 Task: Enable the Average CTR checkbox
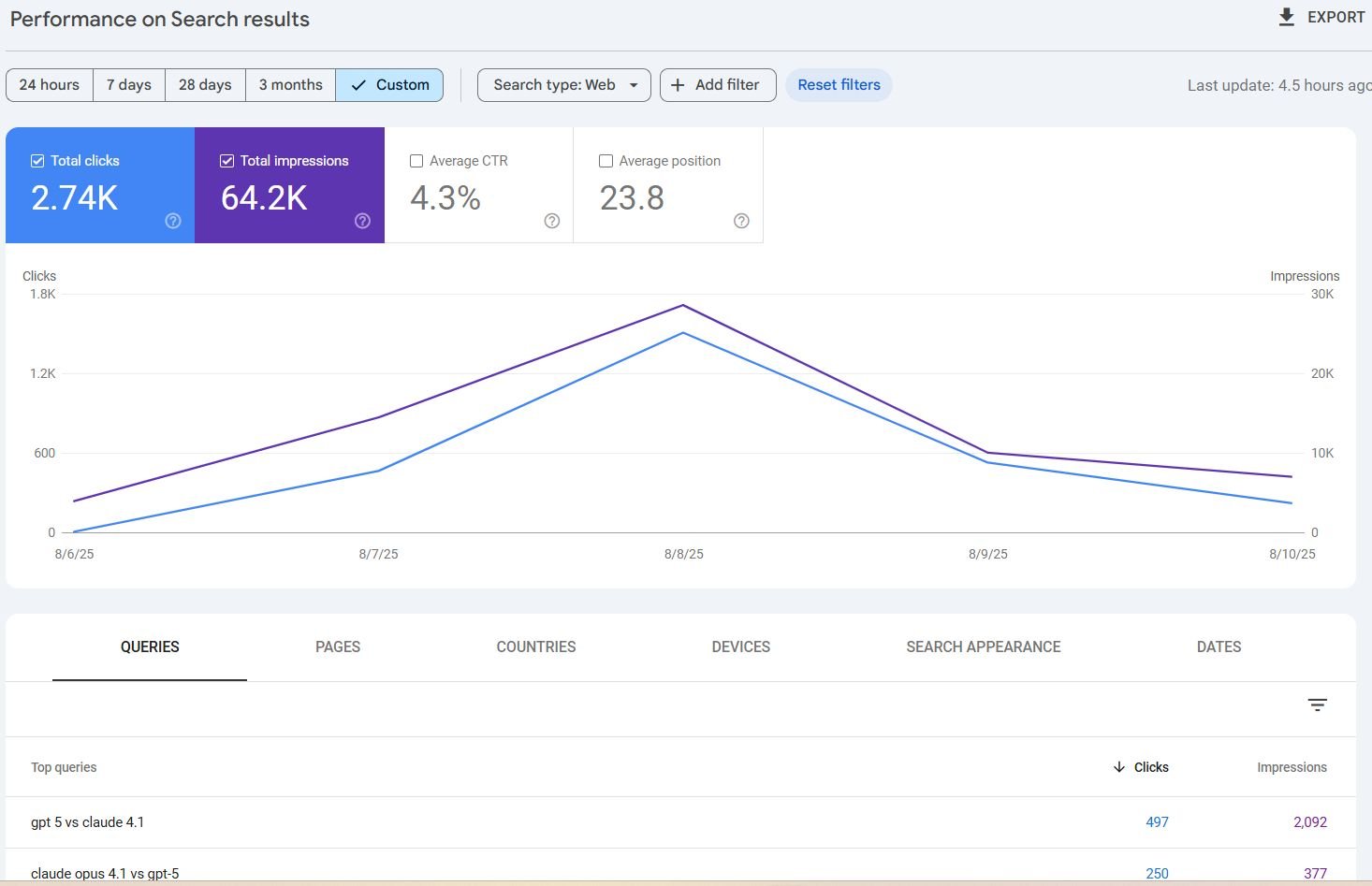pyautogui.click(x=416, y=161)
